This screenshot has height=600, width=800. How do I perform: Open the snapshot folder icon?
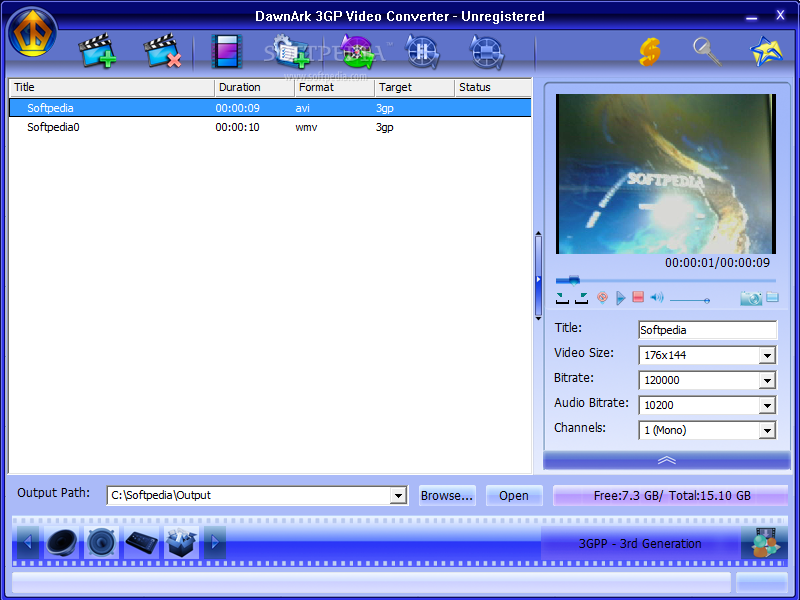point(772,297)
